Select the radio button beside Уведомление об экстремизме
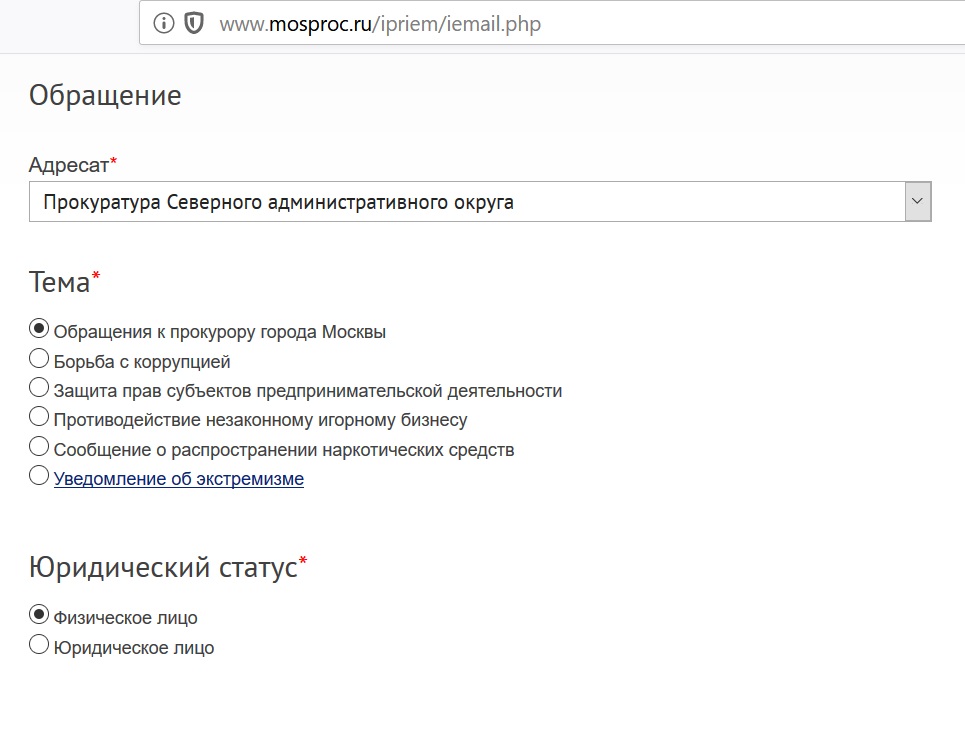This screenshot has height=738, width=965. pos(39,476)
